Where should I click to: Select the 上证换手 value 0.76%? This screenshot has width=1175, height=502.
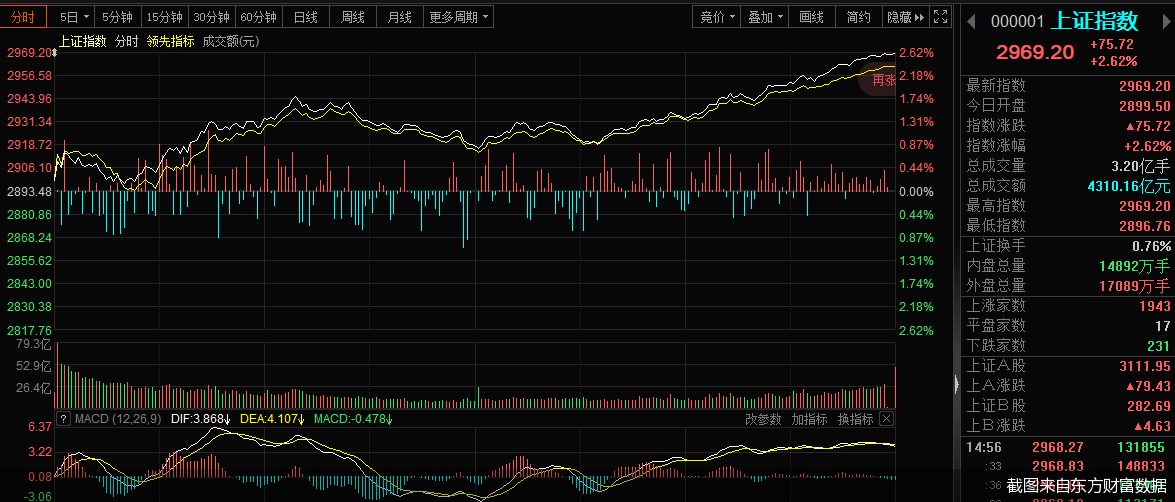click(1151, 246)
